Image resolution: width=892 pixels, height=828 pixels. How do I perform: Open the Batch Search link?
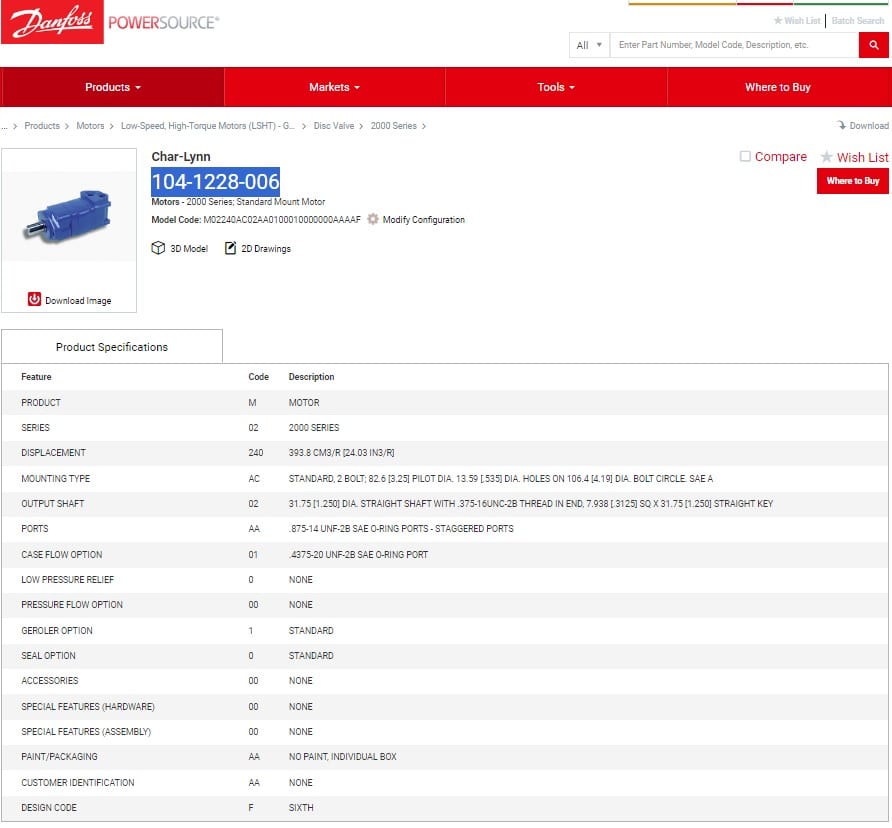click(858, 21)
